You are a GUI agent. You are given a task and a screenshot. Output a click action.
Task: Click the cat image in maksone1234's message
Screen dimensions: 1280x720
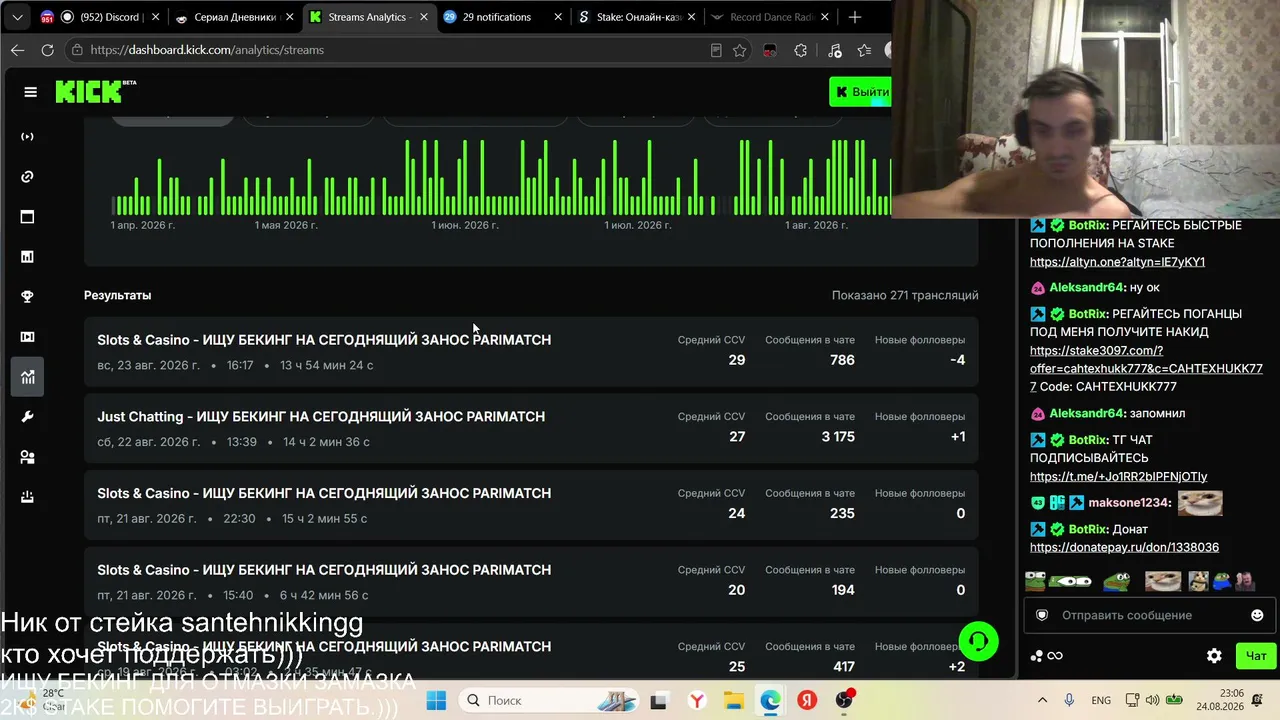tap(1200, 502)
